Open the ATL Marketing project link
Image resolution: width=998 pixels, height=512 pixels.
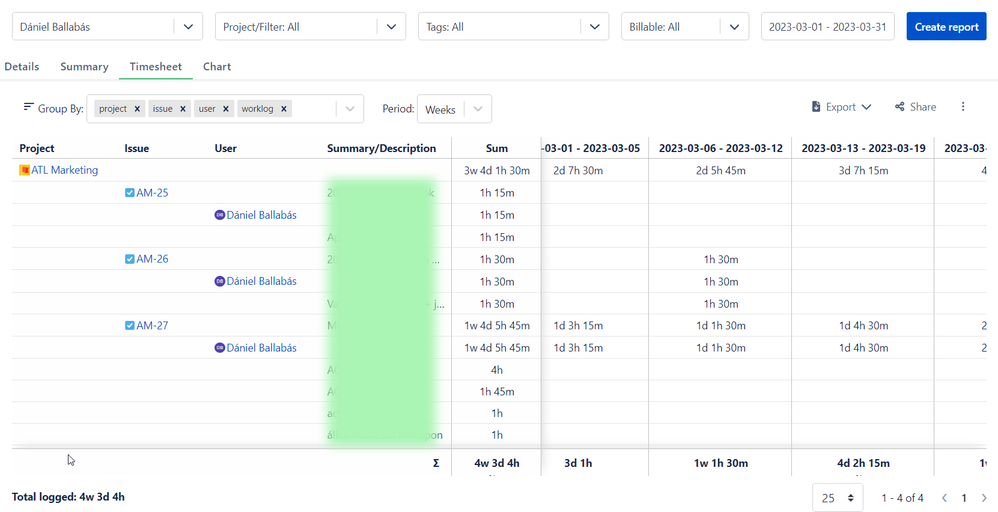pos(64,170)
